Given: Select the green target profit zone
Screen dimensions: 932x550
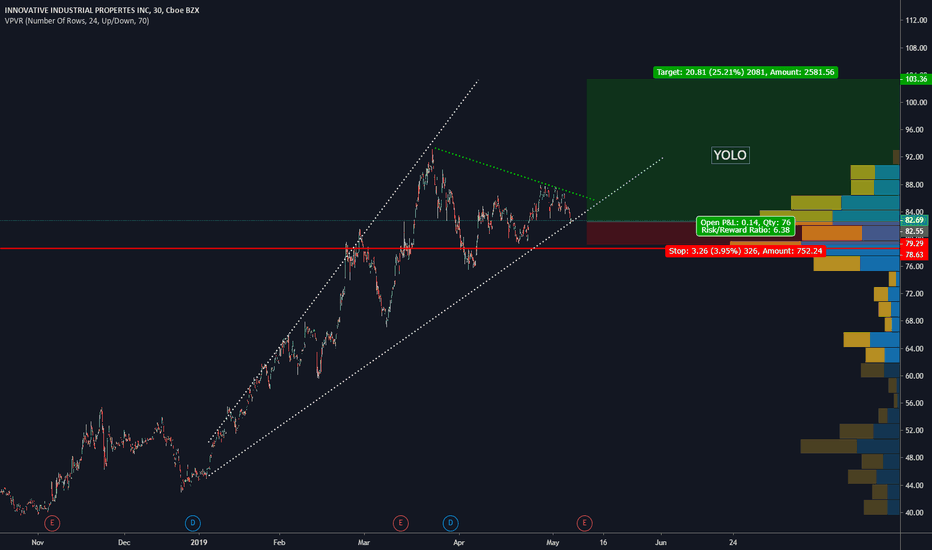Looking at the screenshot, I should click(x=743, y=150).
